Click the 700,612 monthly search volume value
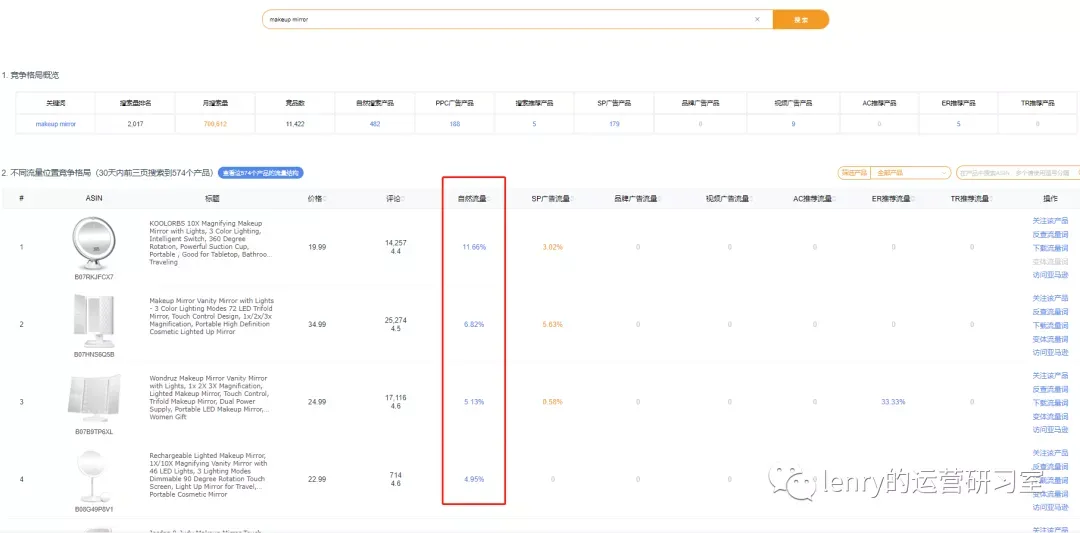This screenshot has width=1080, height=533. [216, 124]
